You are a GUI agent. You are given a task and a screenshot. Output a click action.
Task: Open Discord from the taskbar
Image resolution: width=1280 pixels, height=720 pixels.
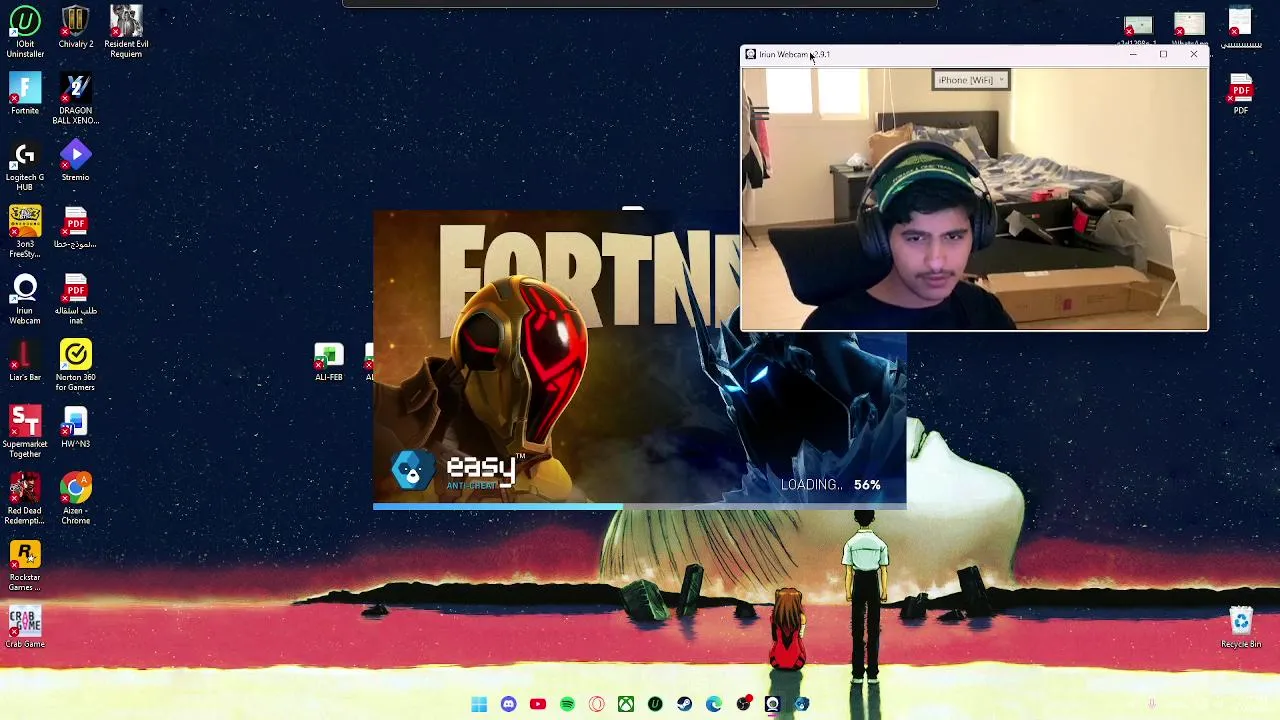508,704
